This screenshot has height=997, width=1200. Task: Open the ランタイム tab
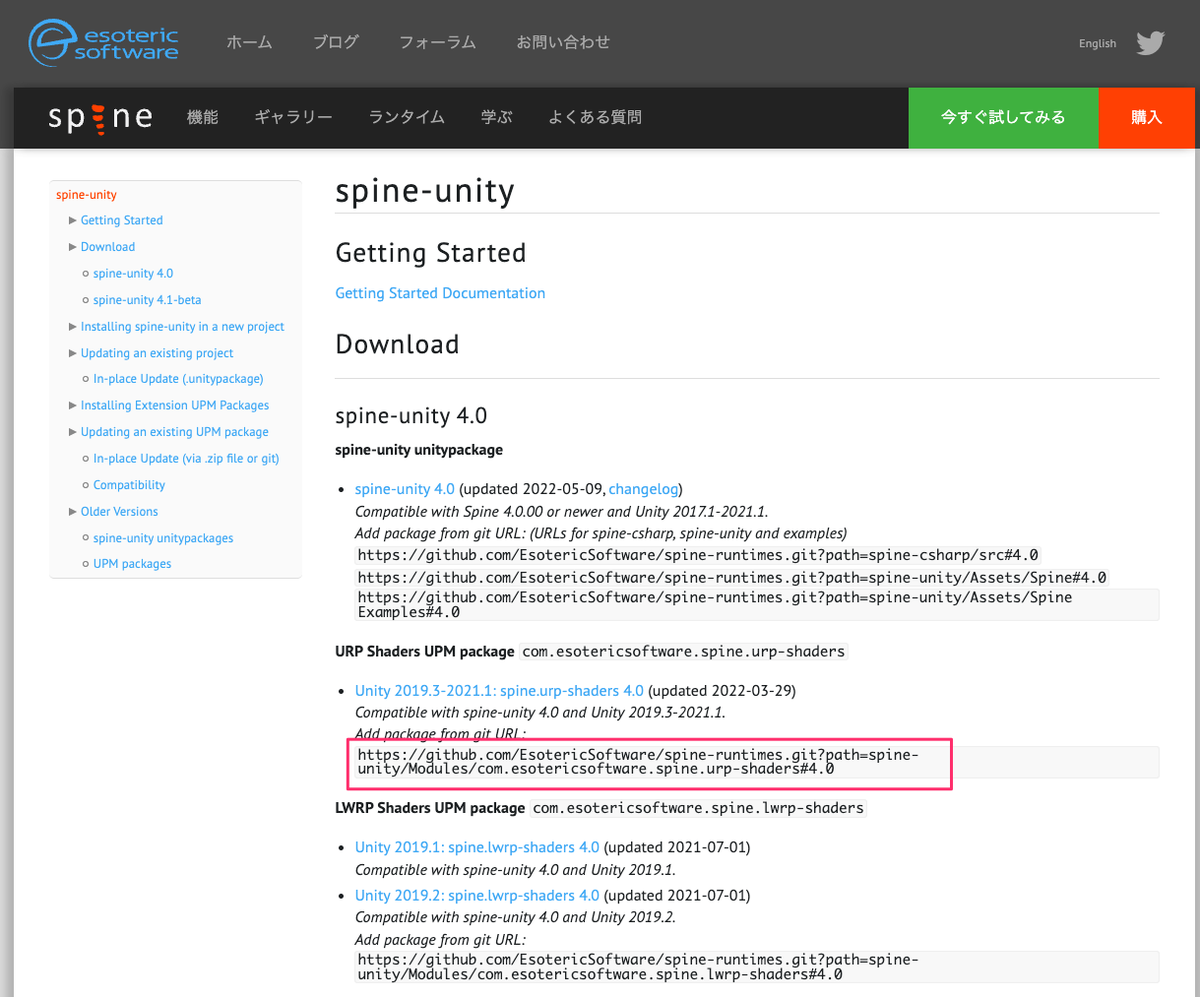coord(406,117)
